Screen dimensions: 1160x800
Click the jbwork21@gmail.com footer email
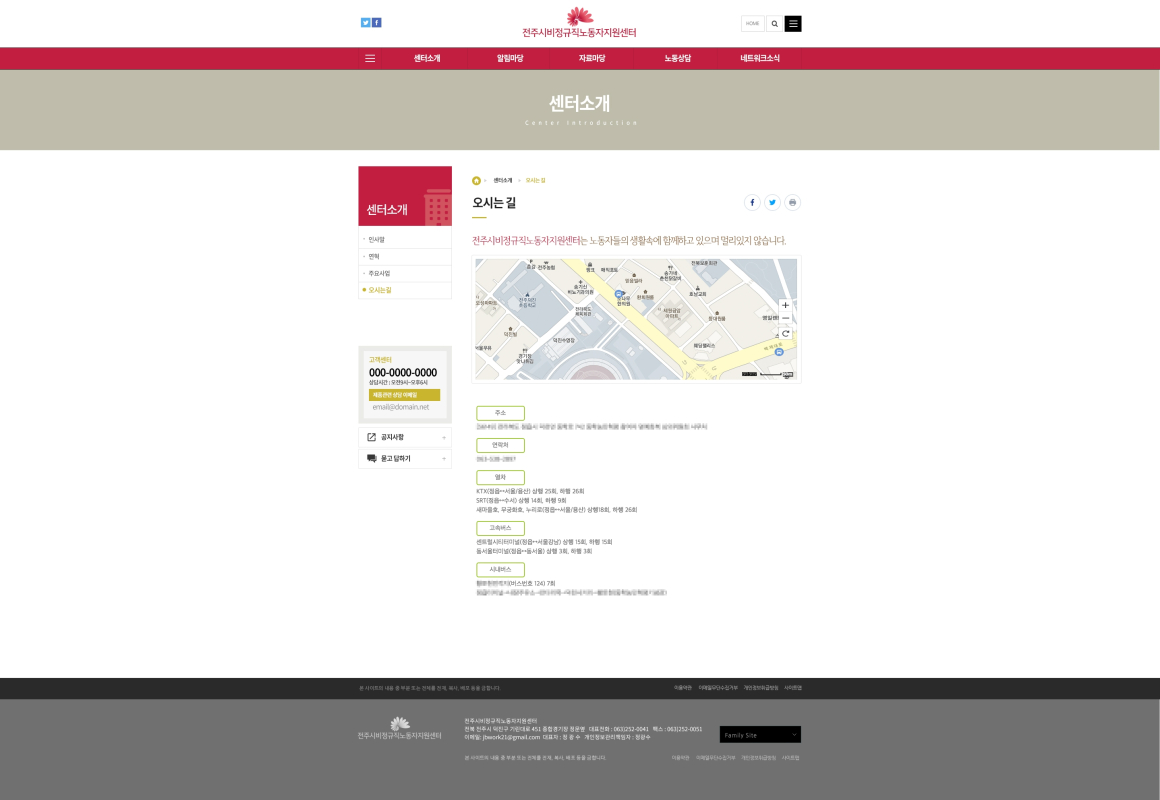(x=510, y=737)
